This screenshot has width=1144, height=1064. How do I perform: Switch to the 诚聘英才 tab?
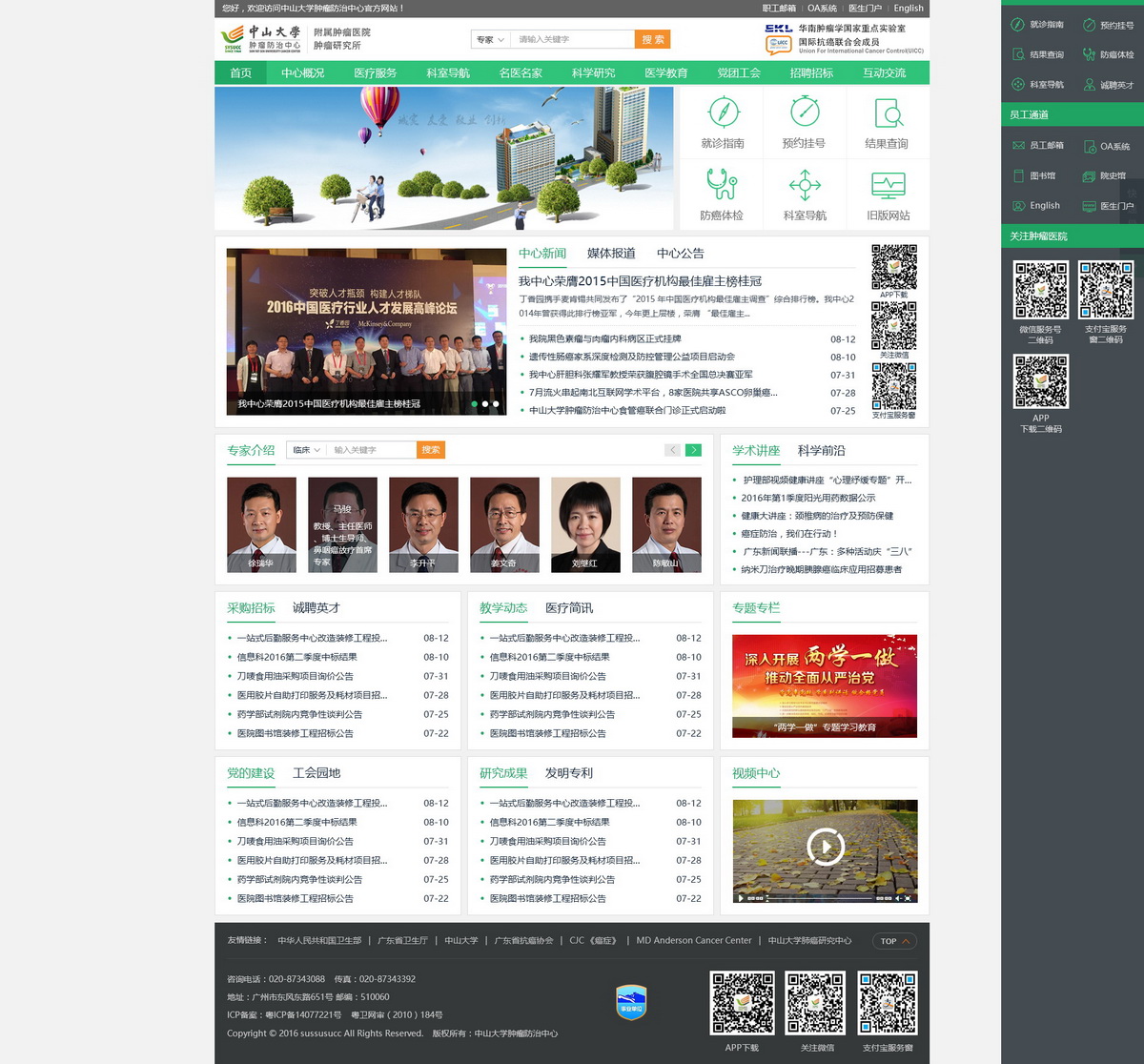pyautogui.click(x=317, y=608)
